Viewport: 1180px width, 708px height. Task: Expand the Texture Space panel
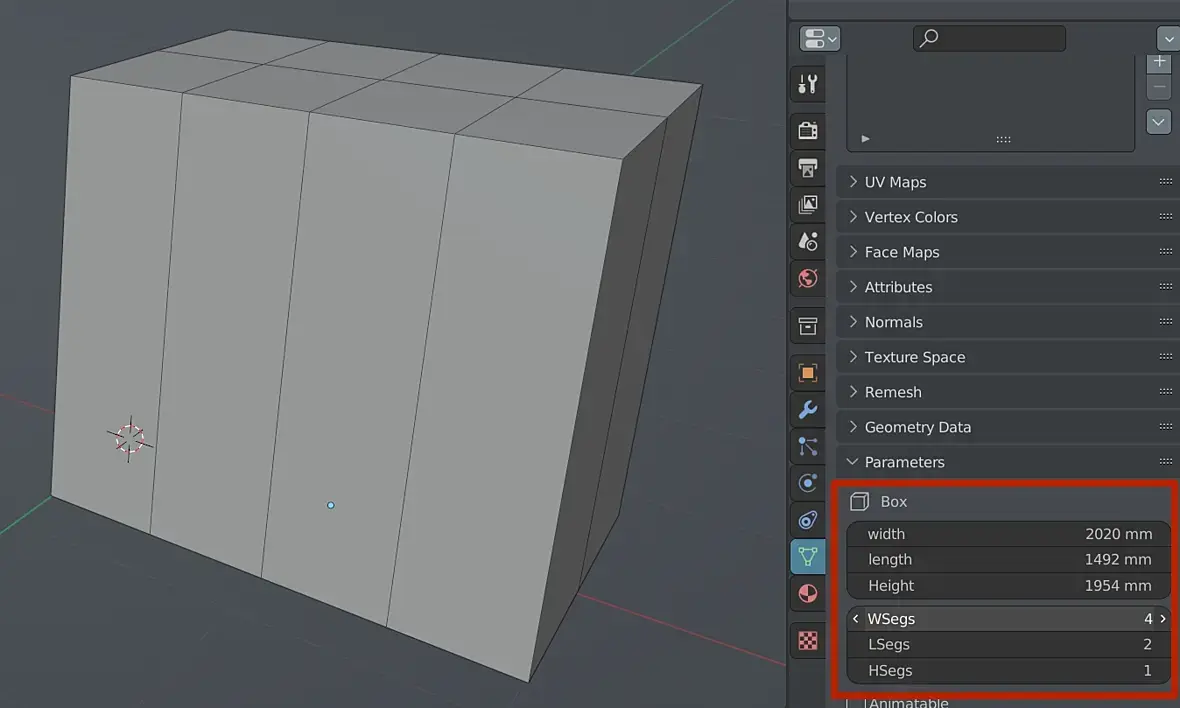click(x=1008, y=357)
